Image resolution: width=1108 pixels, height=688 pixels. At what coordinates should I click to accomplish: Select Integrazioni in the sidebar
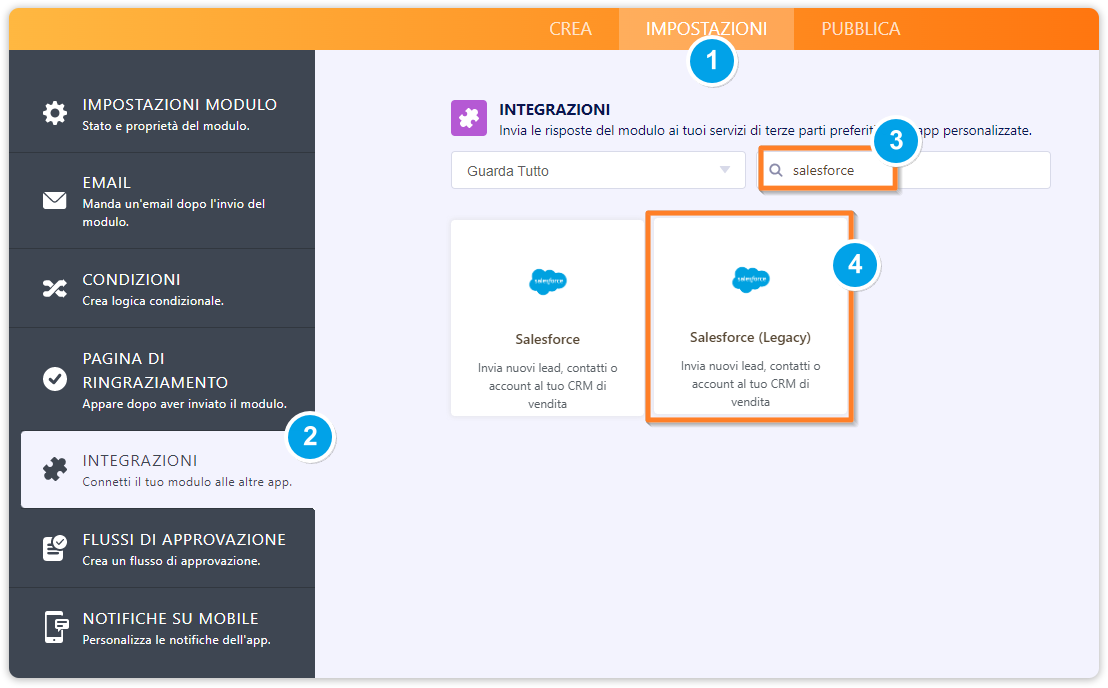pyautogui.click(x=168, y=469)
